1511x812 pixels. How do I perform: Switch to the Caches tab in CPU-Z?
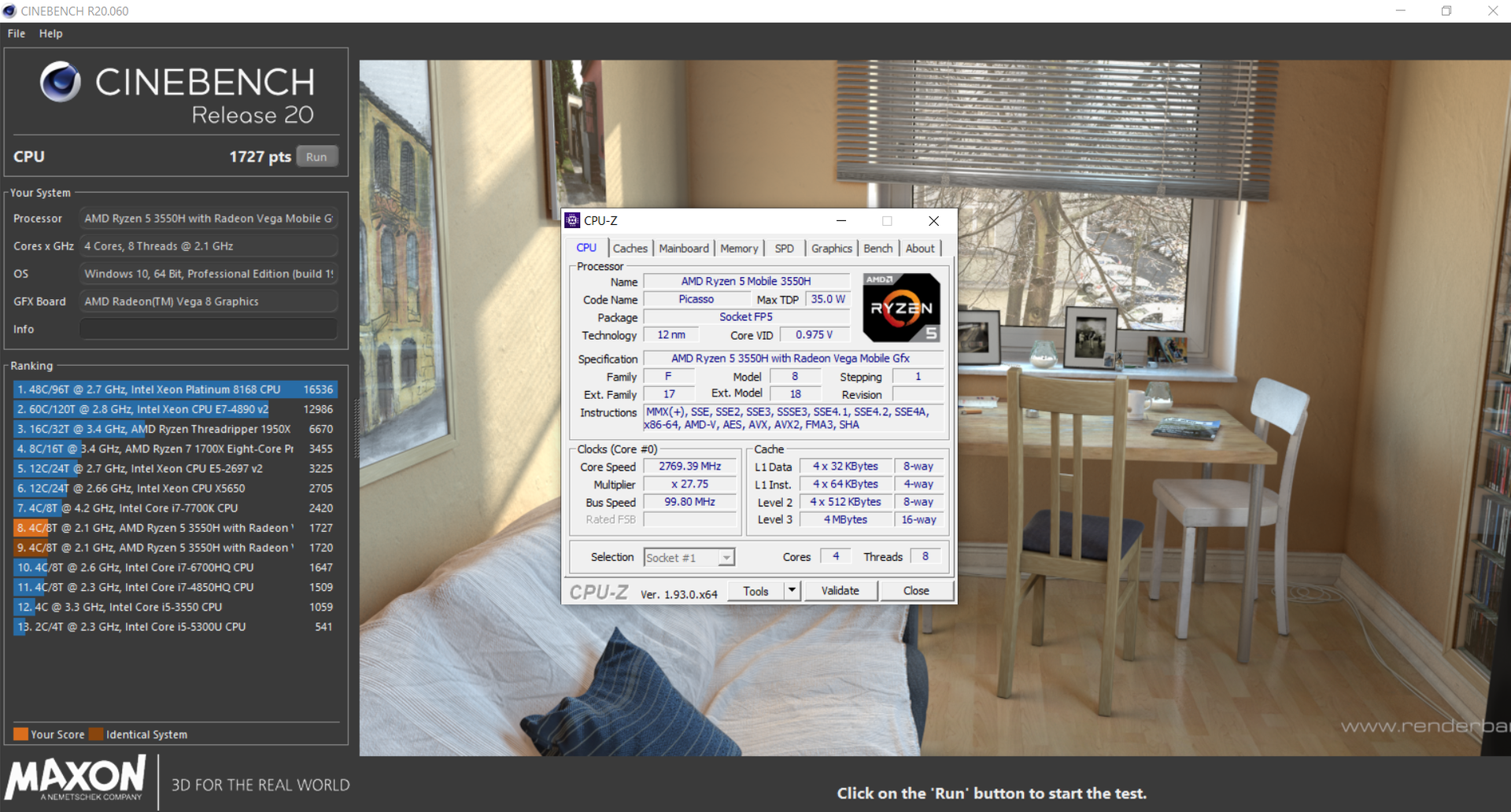[x=630, y=248]
